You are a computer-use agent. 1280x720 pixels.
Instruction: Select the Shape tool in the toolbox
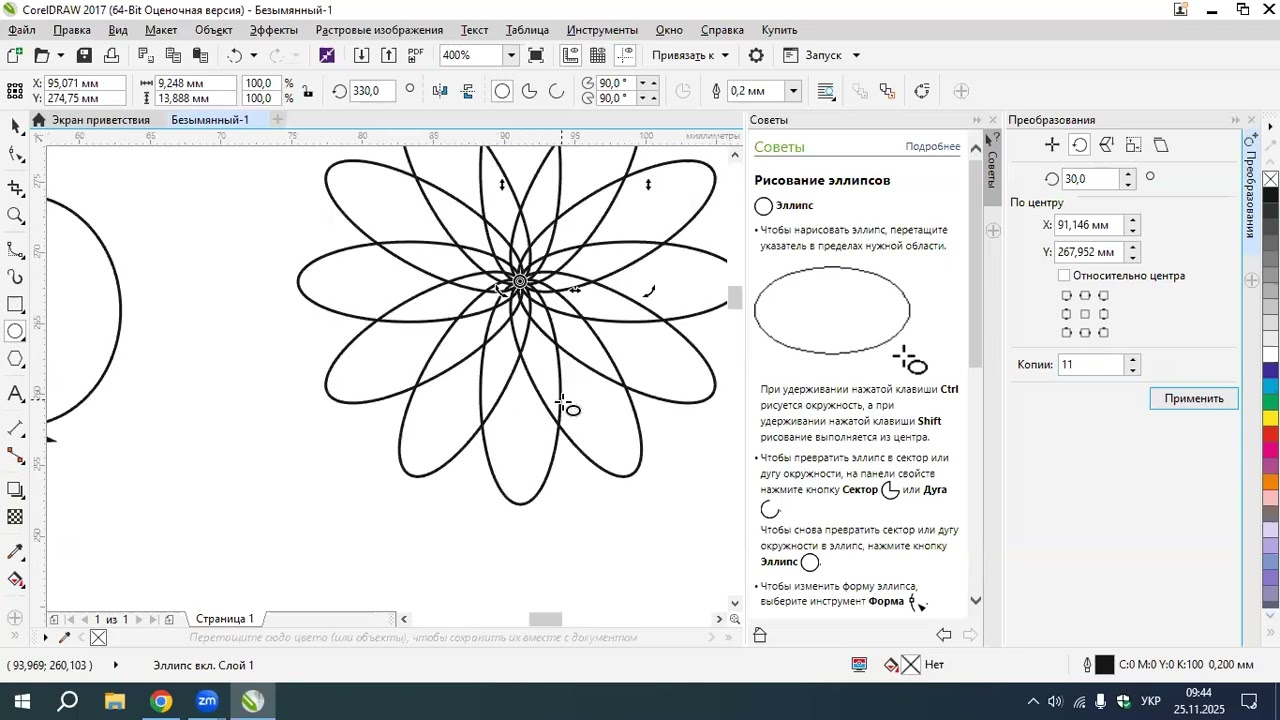[x=15, y=155]
